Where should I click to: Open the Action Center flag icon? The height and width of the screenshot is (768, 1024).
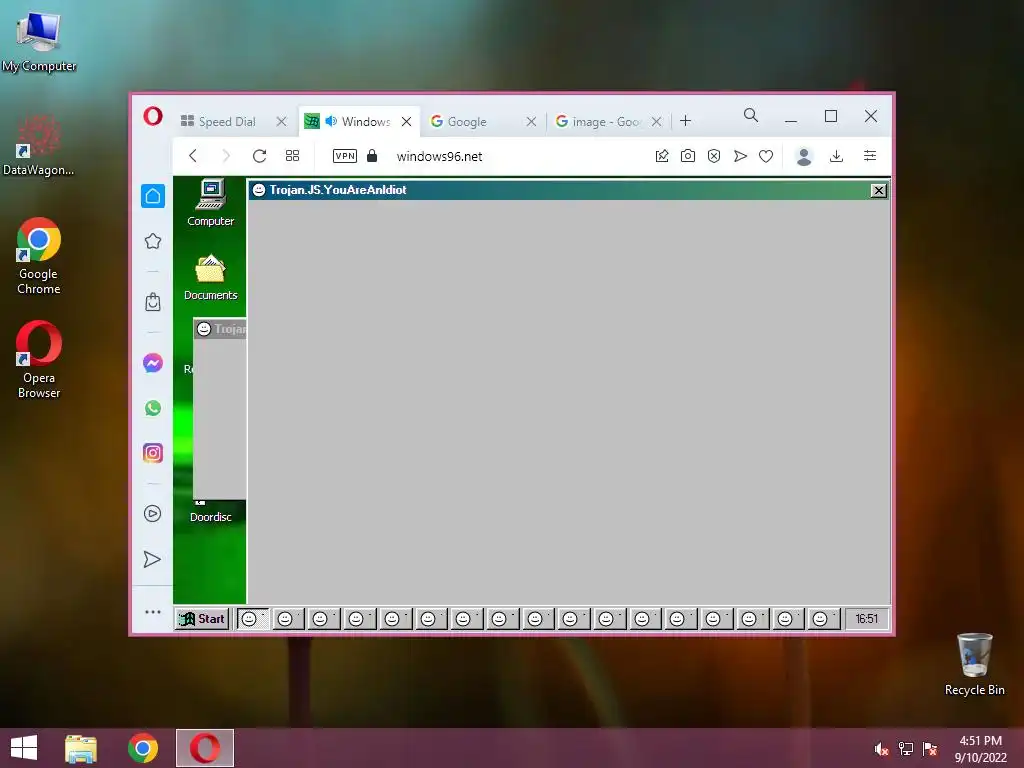coord(930,748)
